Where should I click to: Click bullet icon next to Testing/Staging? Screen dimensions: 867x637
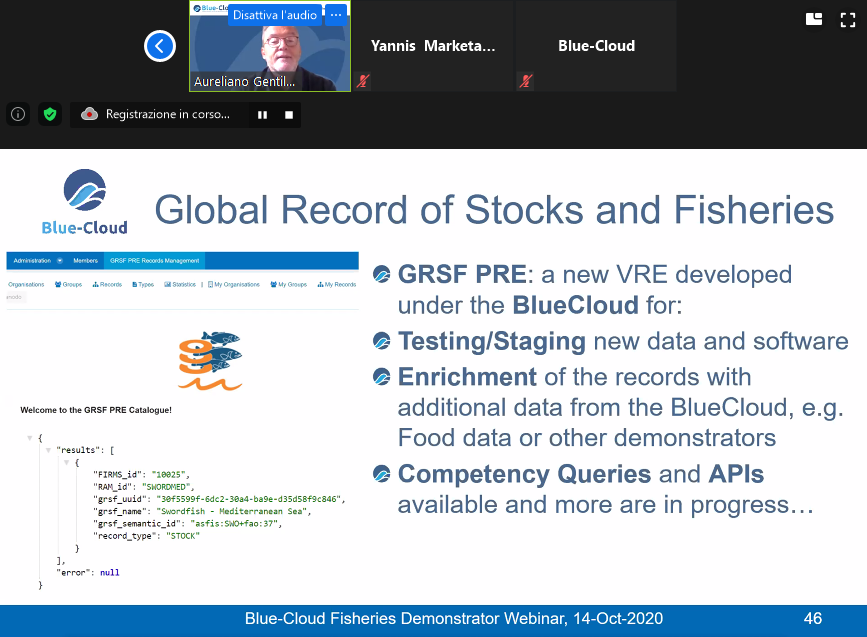coord(382,341)
